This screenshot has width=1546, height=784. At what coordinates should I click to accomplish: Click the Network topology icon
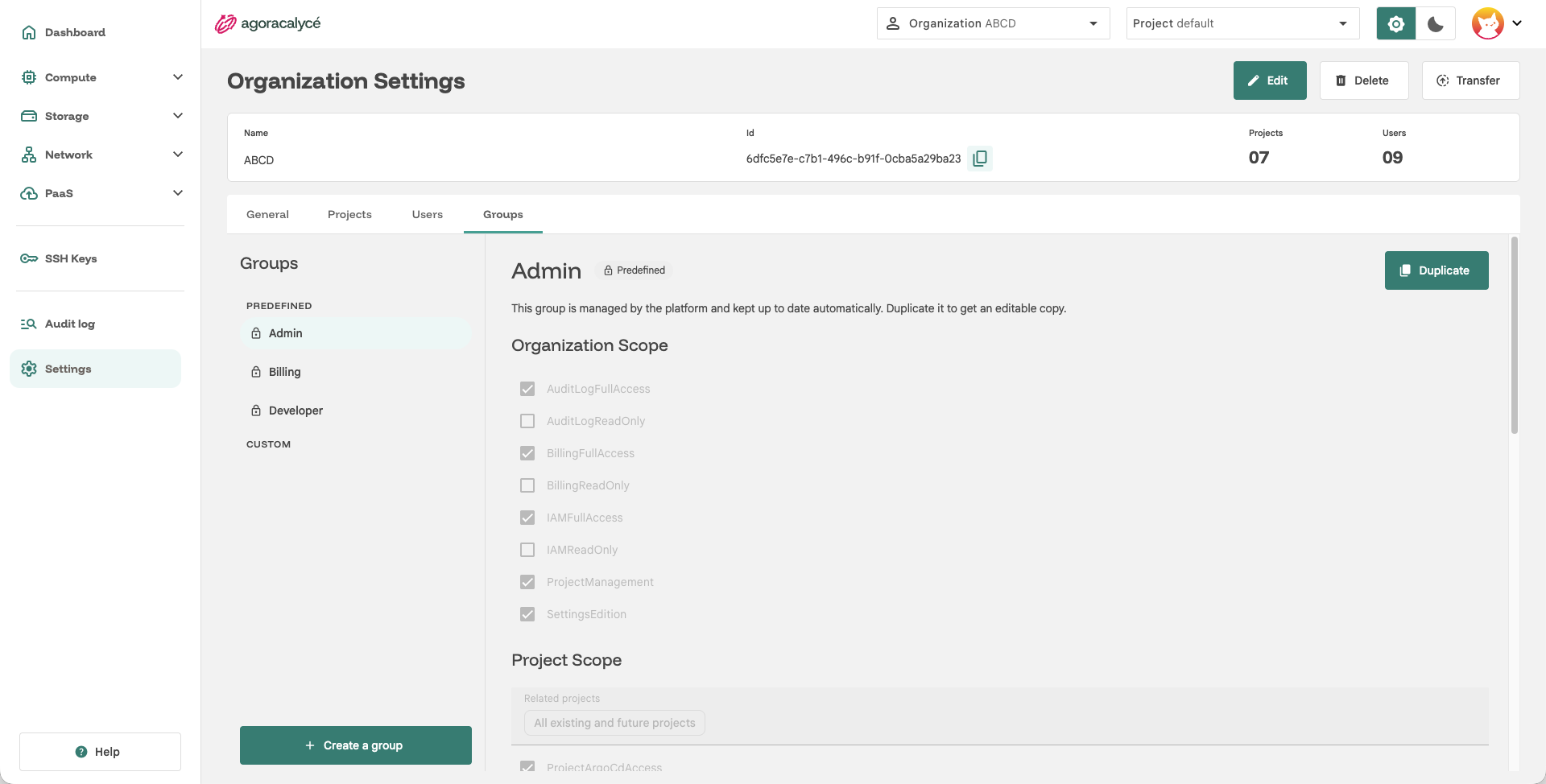(29, 155)
